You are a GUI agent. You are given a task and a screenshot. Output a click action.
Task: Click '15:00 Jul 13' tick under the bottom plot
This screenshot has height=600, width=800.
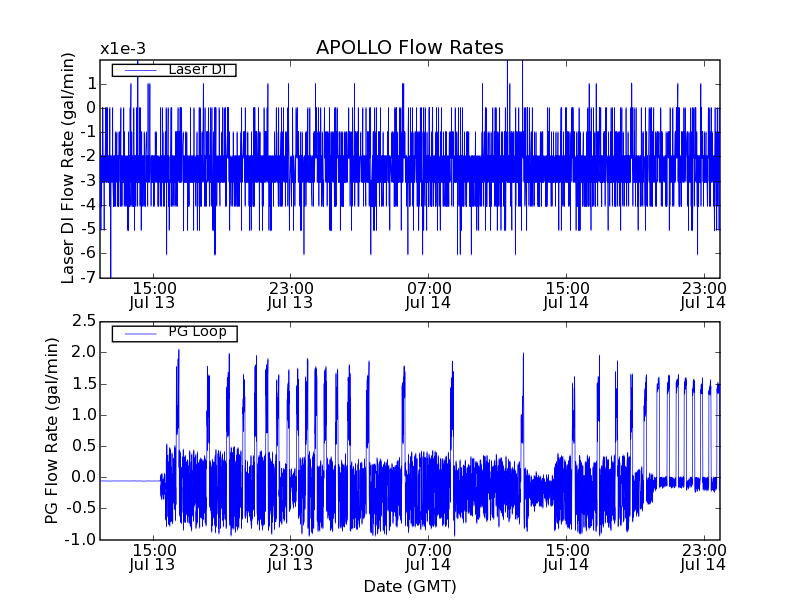pyautogui.click(x=153, y=556)
